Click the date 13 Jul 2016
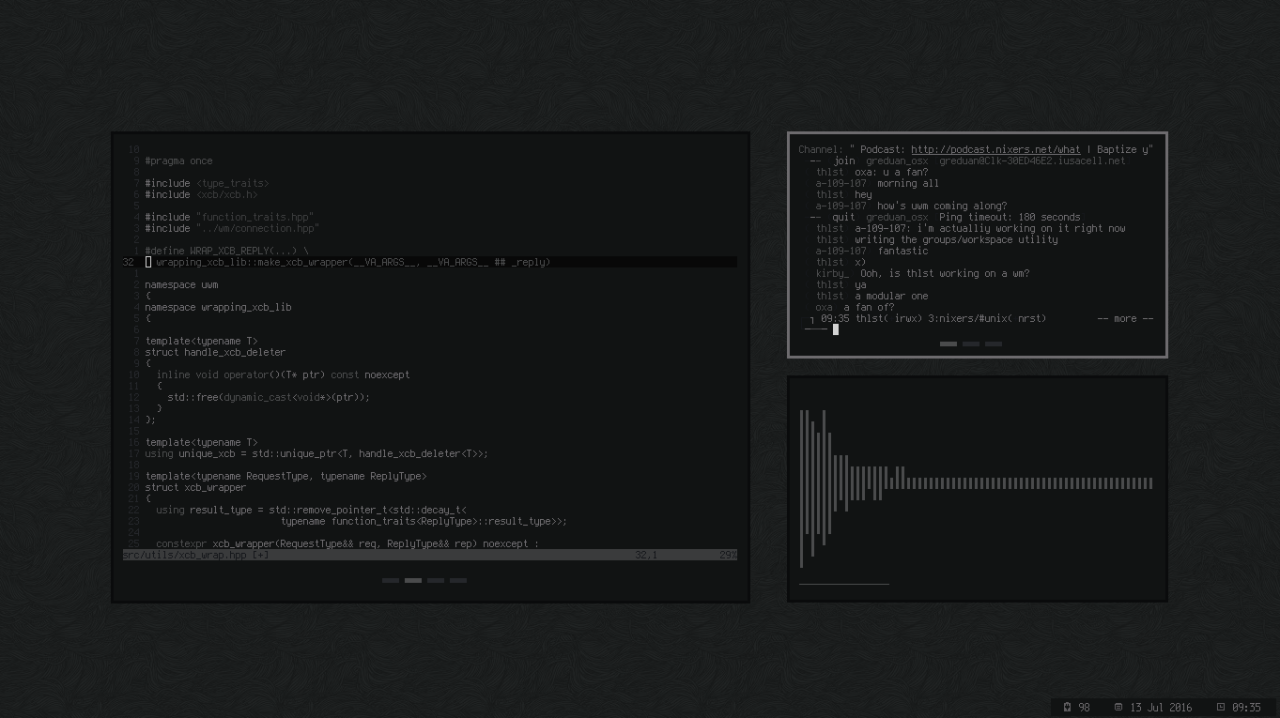The height and width of the screenshot is (718, 1280). coord(1160,707)
